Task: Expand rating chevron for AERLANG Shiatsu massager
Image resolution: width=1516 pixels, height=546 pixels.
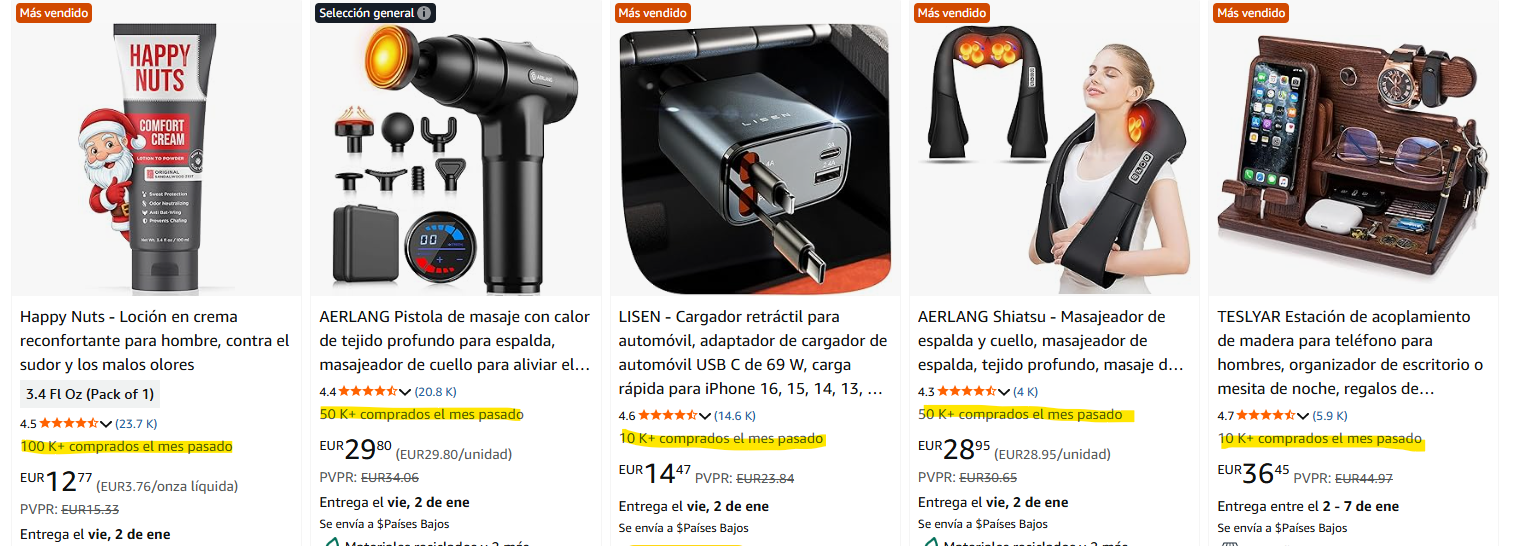Action: coord(1004,392)
